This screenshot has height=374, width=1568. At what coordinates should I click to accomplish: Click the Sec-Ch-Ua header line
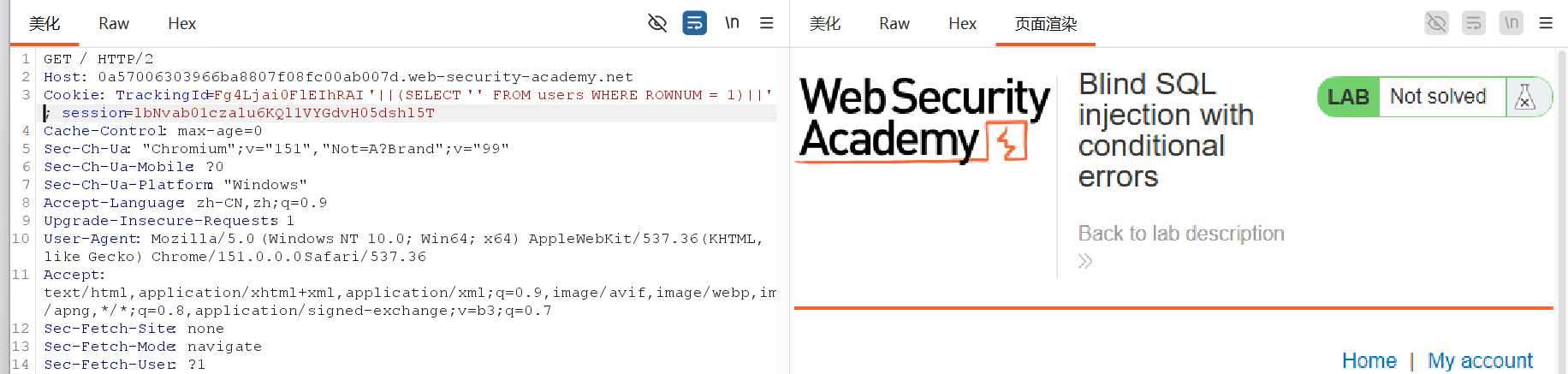point(276,149)
